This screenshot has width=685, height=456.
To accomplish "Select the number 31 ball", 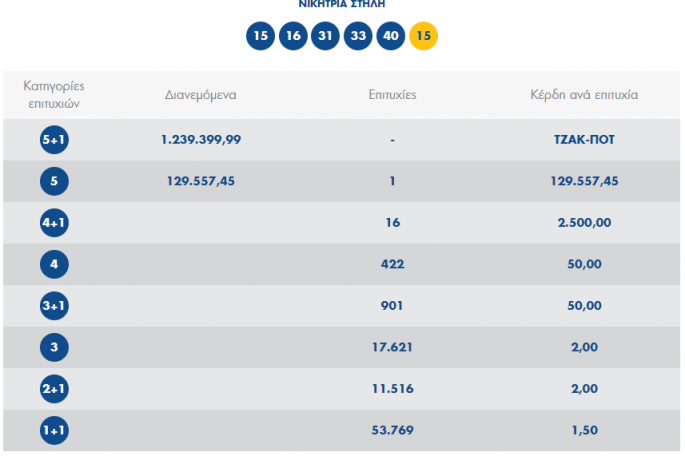I will [325, 36].
